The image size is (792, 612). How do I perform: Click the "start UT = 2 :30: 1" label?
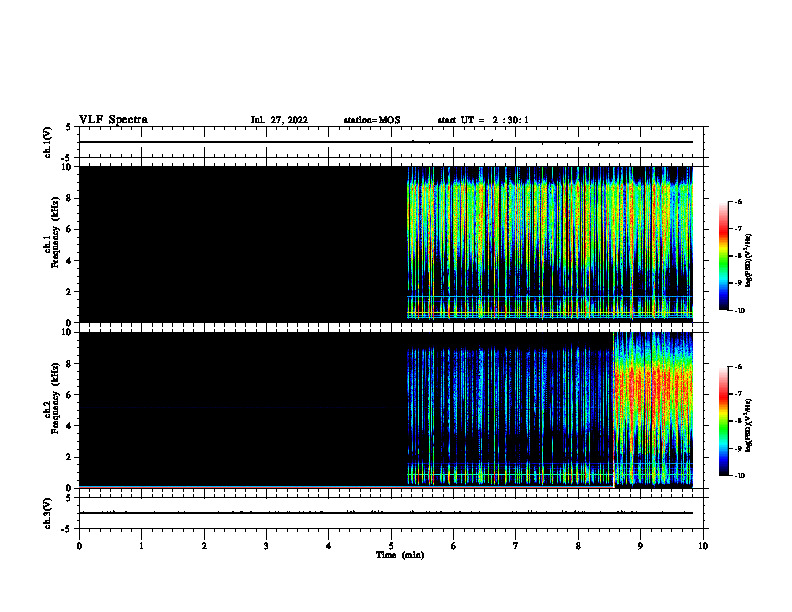pyautogui.click(x=483, y=120)
